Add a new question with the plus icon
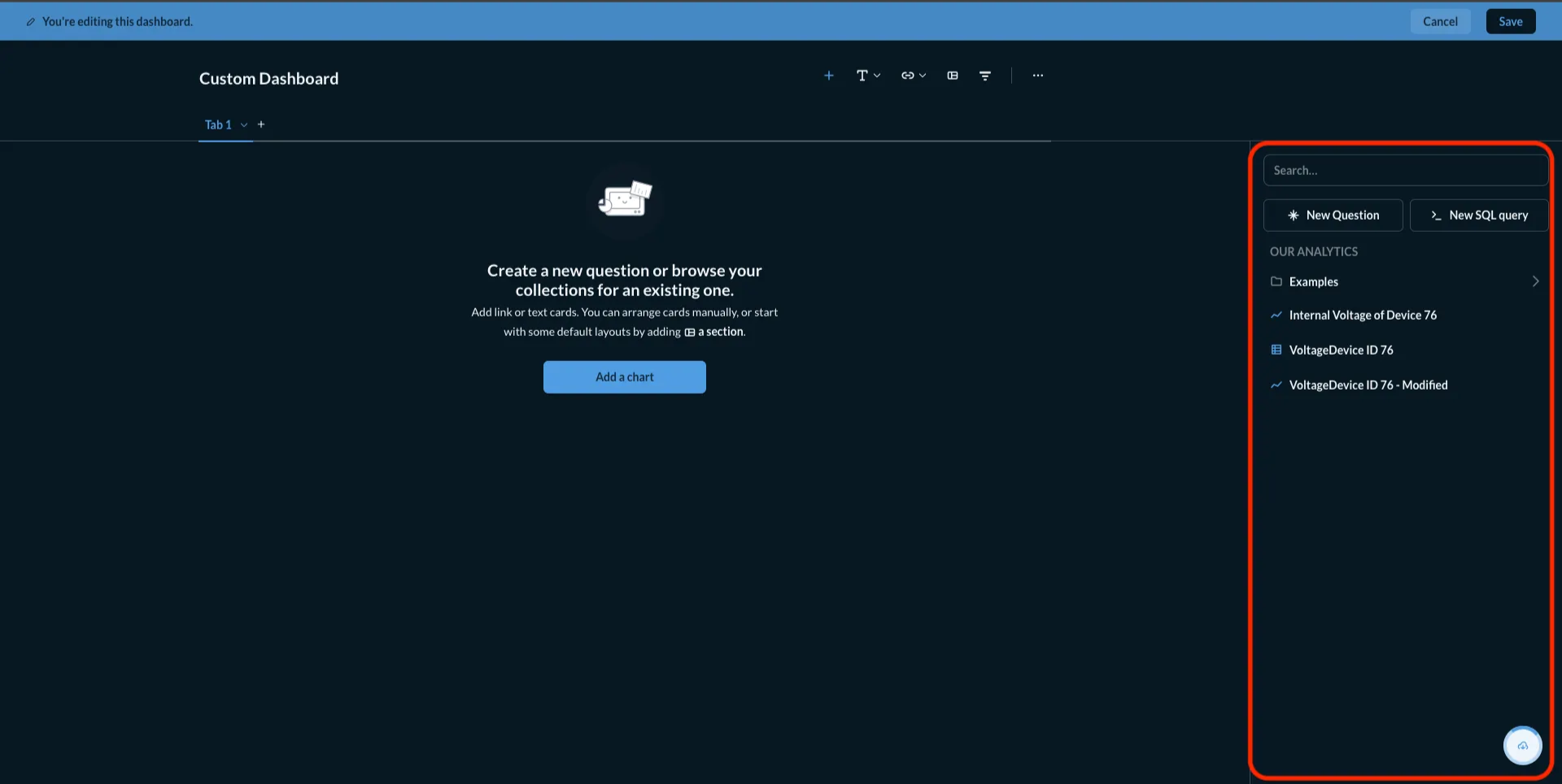 (828, 75)
